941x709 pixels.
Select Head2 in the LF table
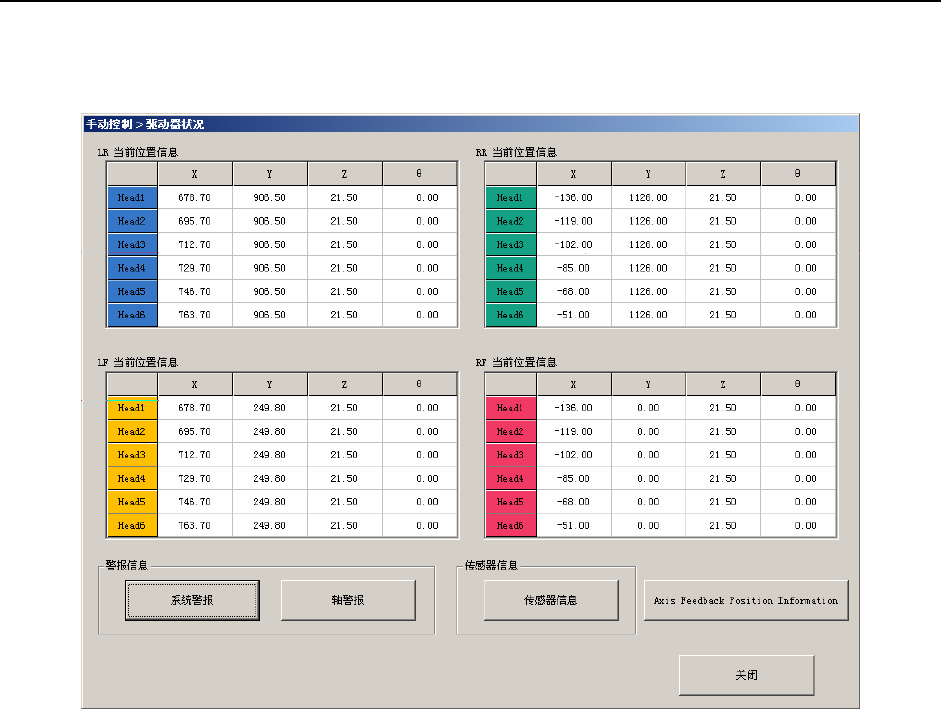tap(132, 431)
